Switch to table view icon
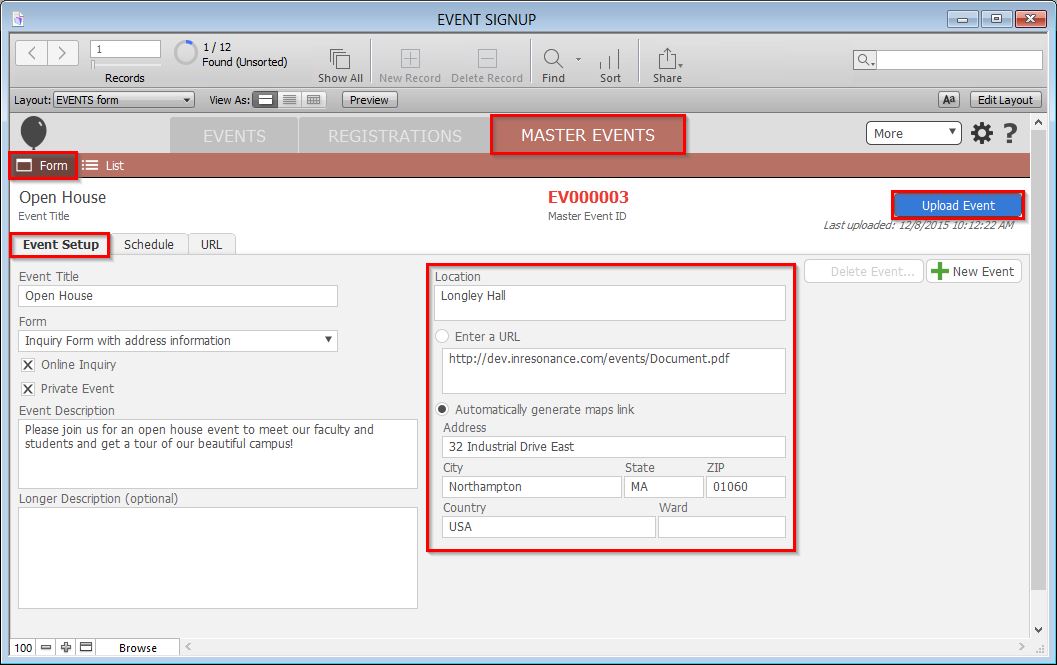 coord(314,100)
